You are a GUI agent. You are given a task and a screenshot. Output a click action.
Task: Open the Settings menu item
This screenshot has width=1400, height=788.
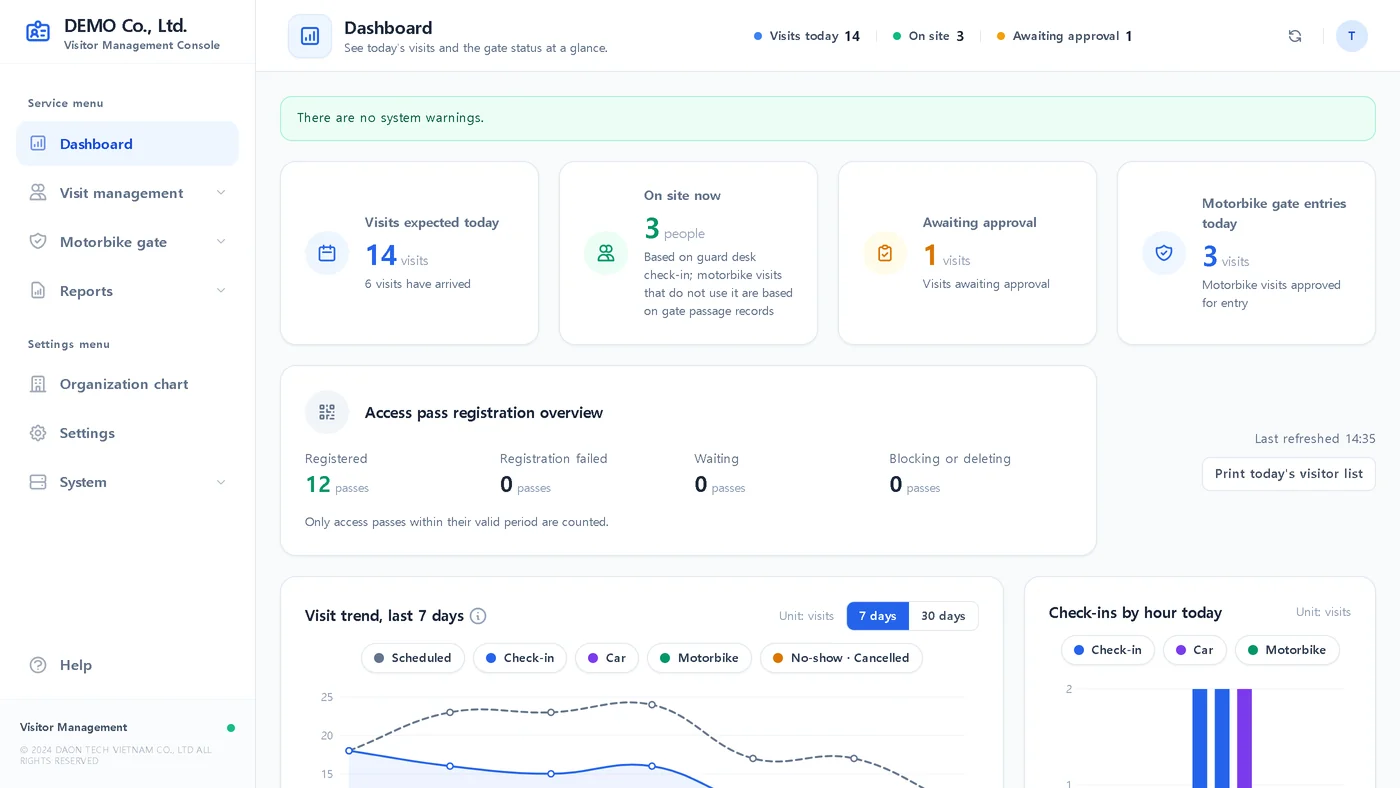(127, 433)
